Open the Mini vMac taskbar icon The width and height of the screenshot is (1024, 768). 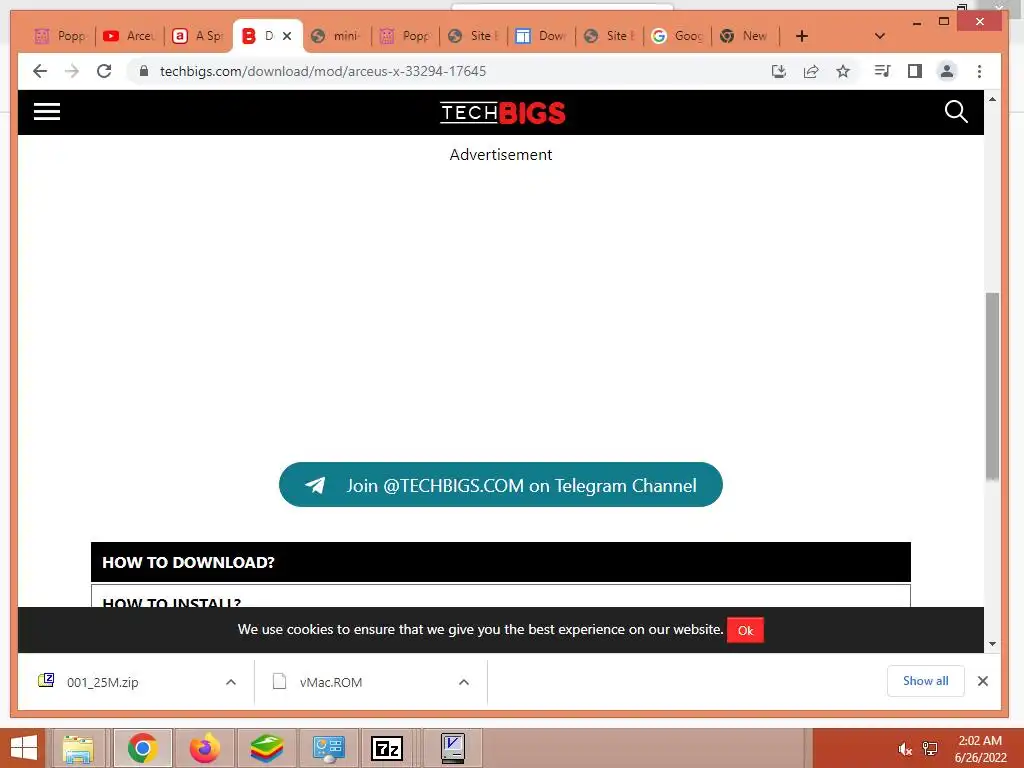pos(453,748)
